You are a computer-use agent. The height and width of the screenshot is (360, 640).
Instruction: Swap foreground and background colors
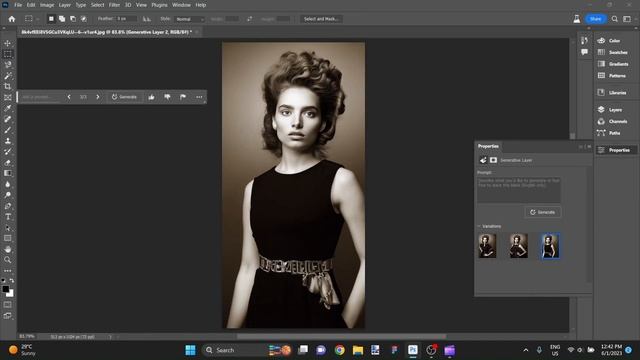click(x=12, y=281)
